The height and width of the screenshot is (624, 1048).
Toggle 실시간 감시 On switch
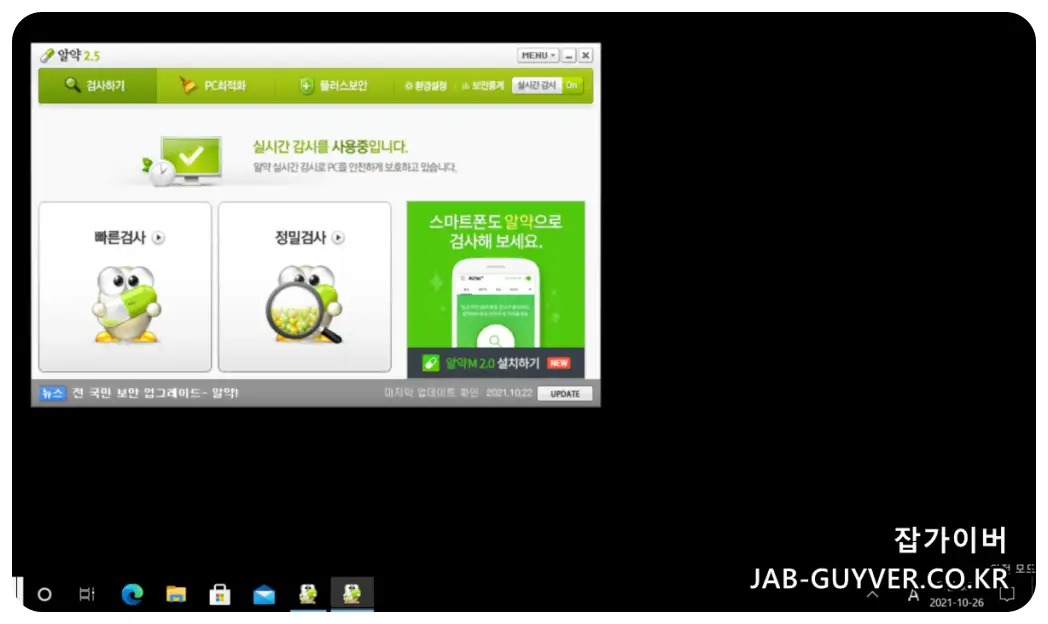pos(547,86)
